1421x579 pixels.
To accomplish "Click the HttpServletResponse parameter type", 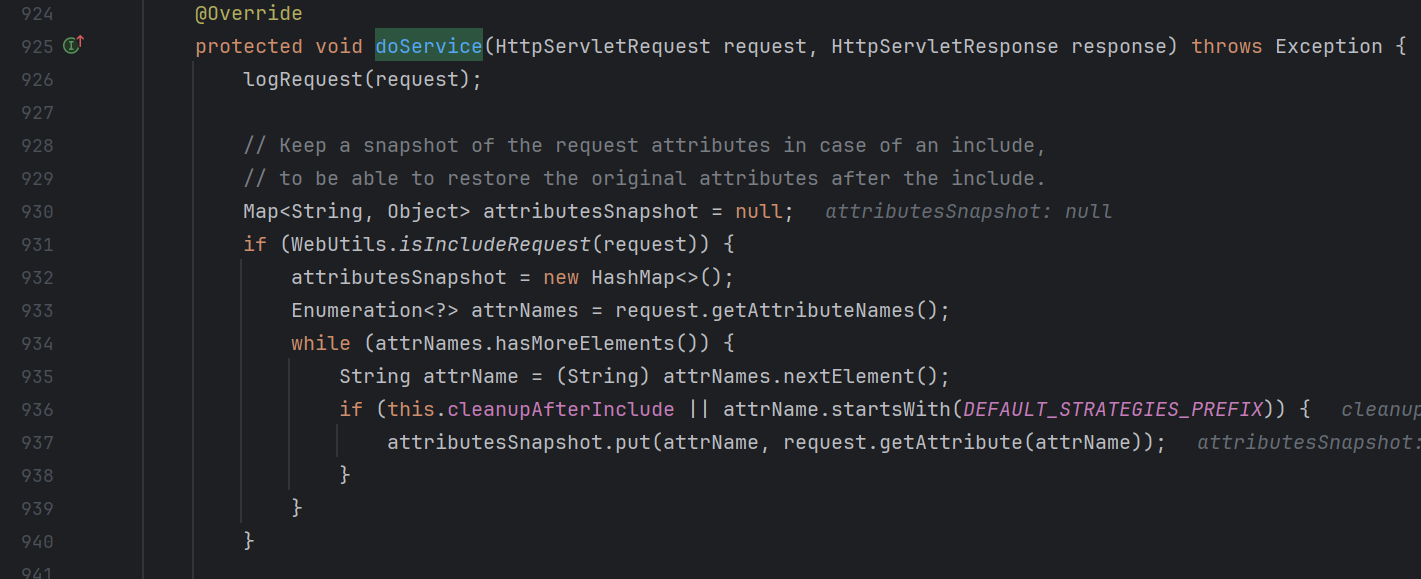I will [944, 46].
